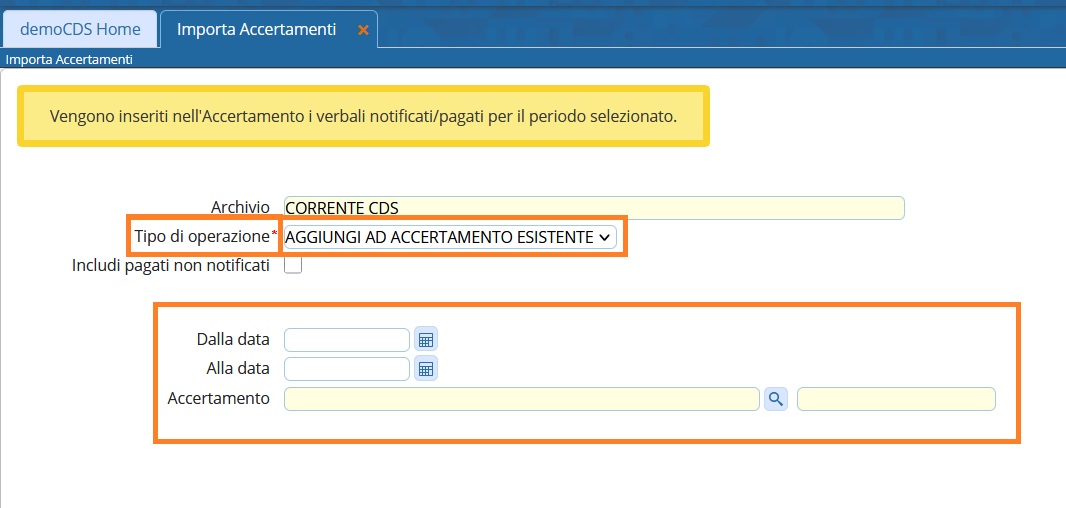Close the Importa Accertamenti tab
This screenshot has height=508, width=1066.
click(363, 30)
